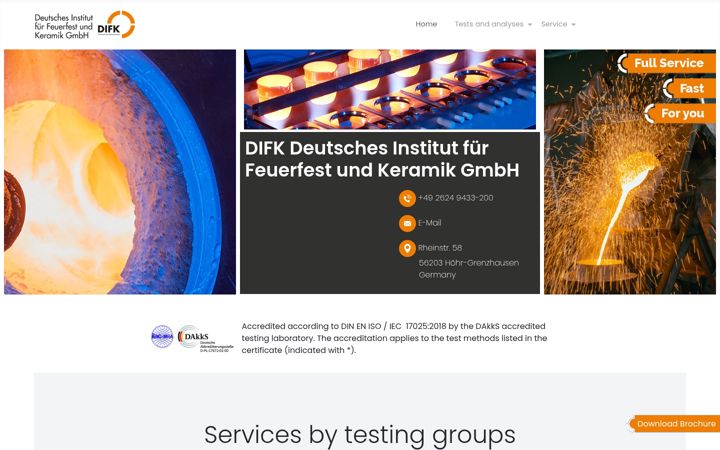This screenshot has height=450, width=720.
Task: Click the DIFK Deutsches Institut für Feuerfest heading
Action: [x=382, y=159]
